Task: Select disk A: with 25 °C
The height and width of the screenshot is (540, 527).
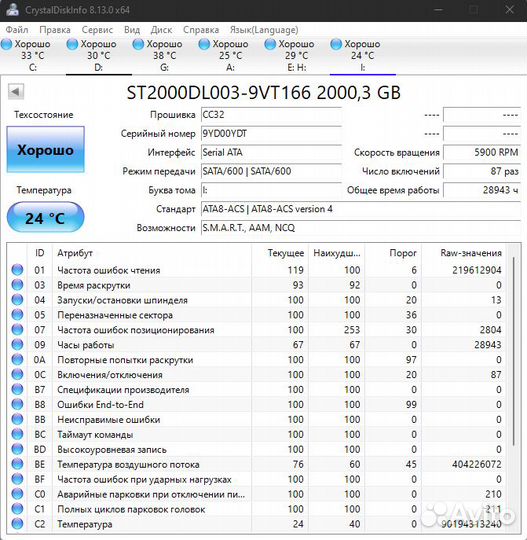Action: (x=230, y=55)
